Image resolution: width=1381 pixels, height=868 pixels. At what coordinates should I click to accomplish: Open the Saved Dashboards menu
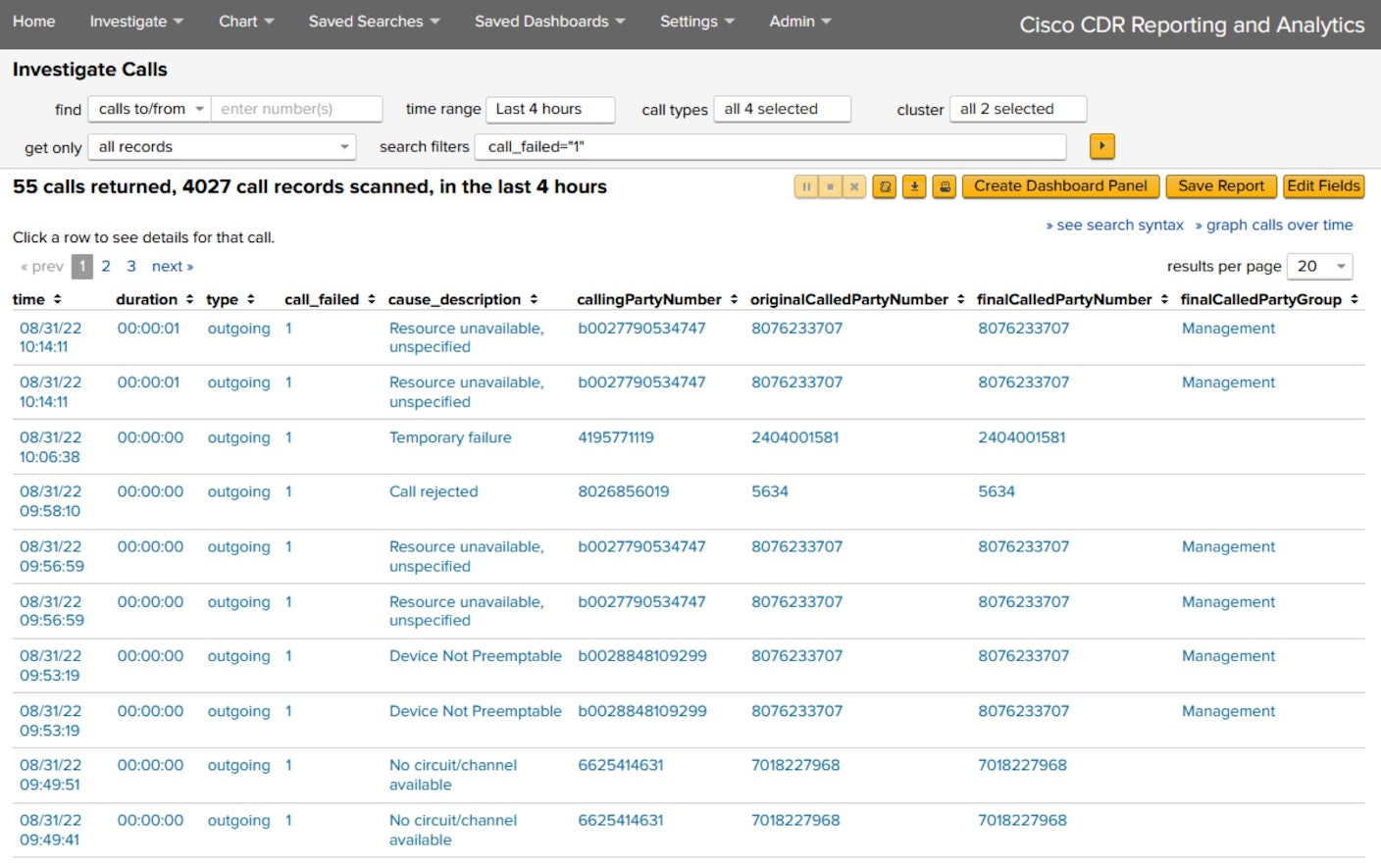[549, 22]
